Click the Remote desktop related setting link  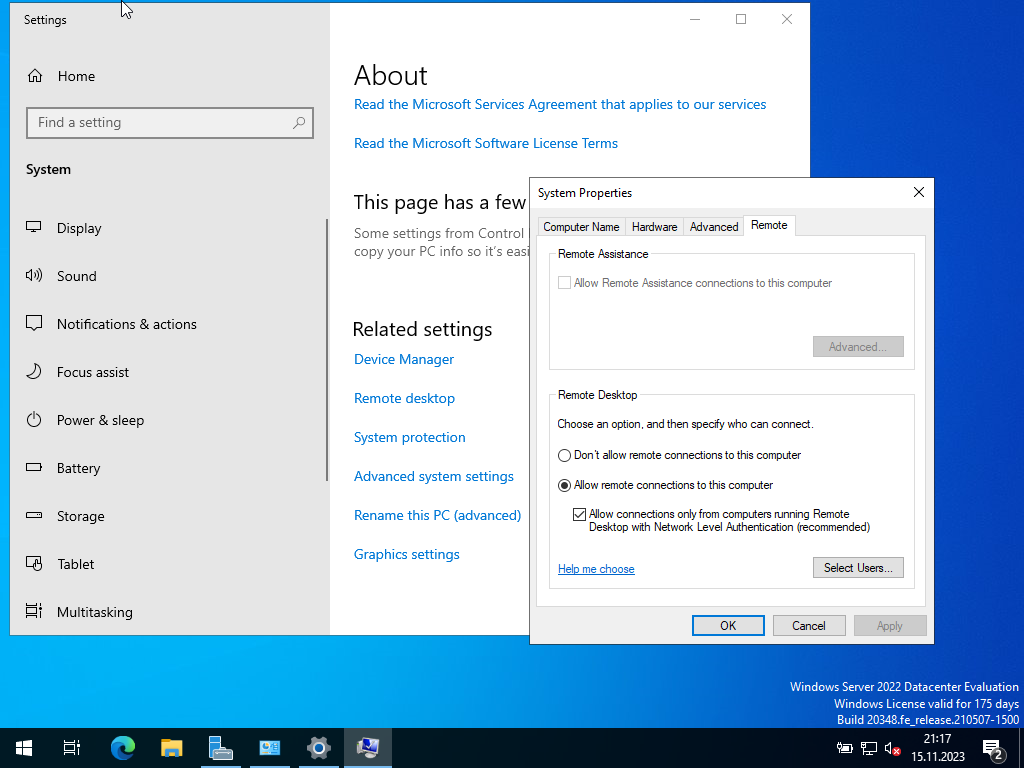tap(404, 398)
